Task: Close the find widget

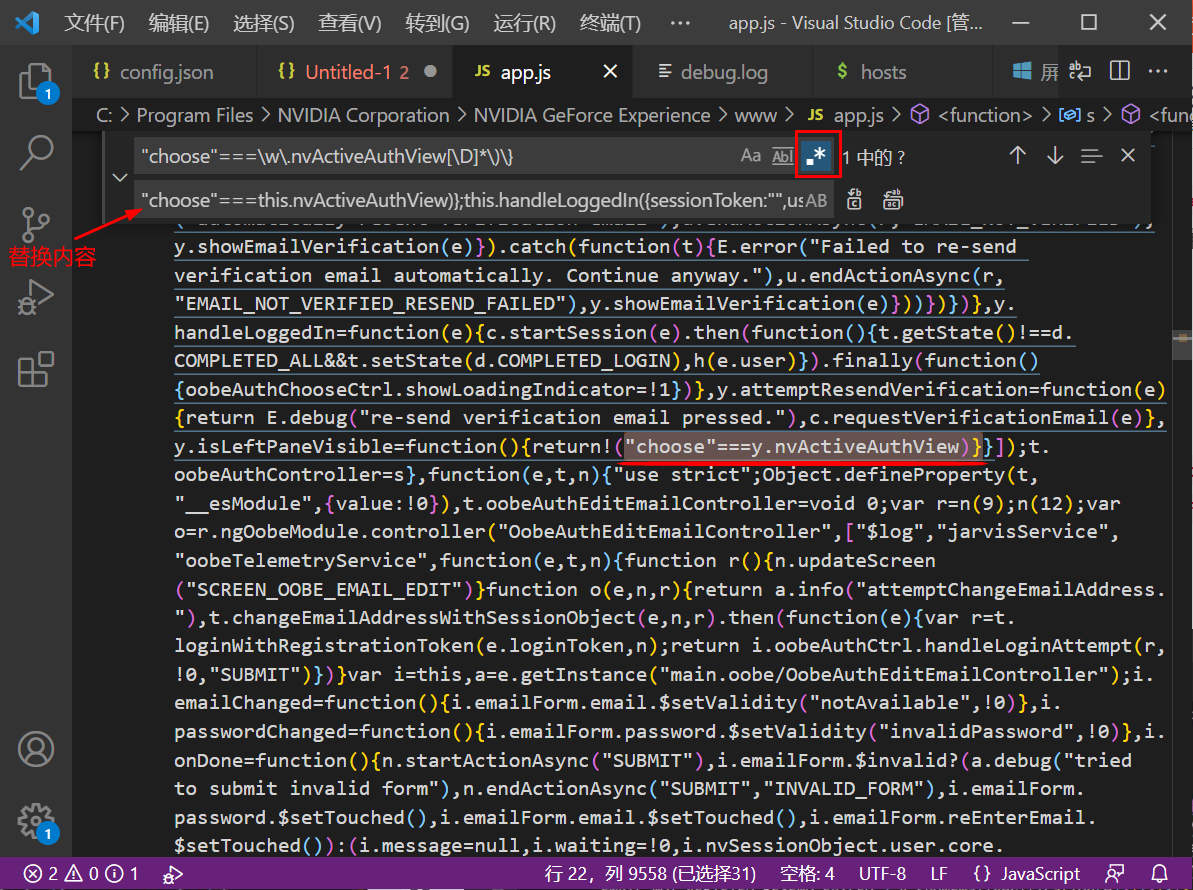Action: 1128,156
